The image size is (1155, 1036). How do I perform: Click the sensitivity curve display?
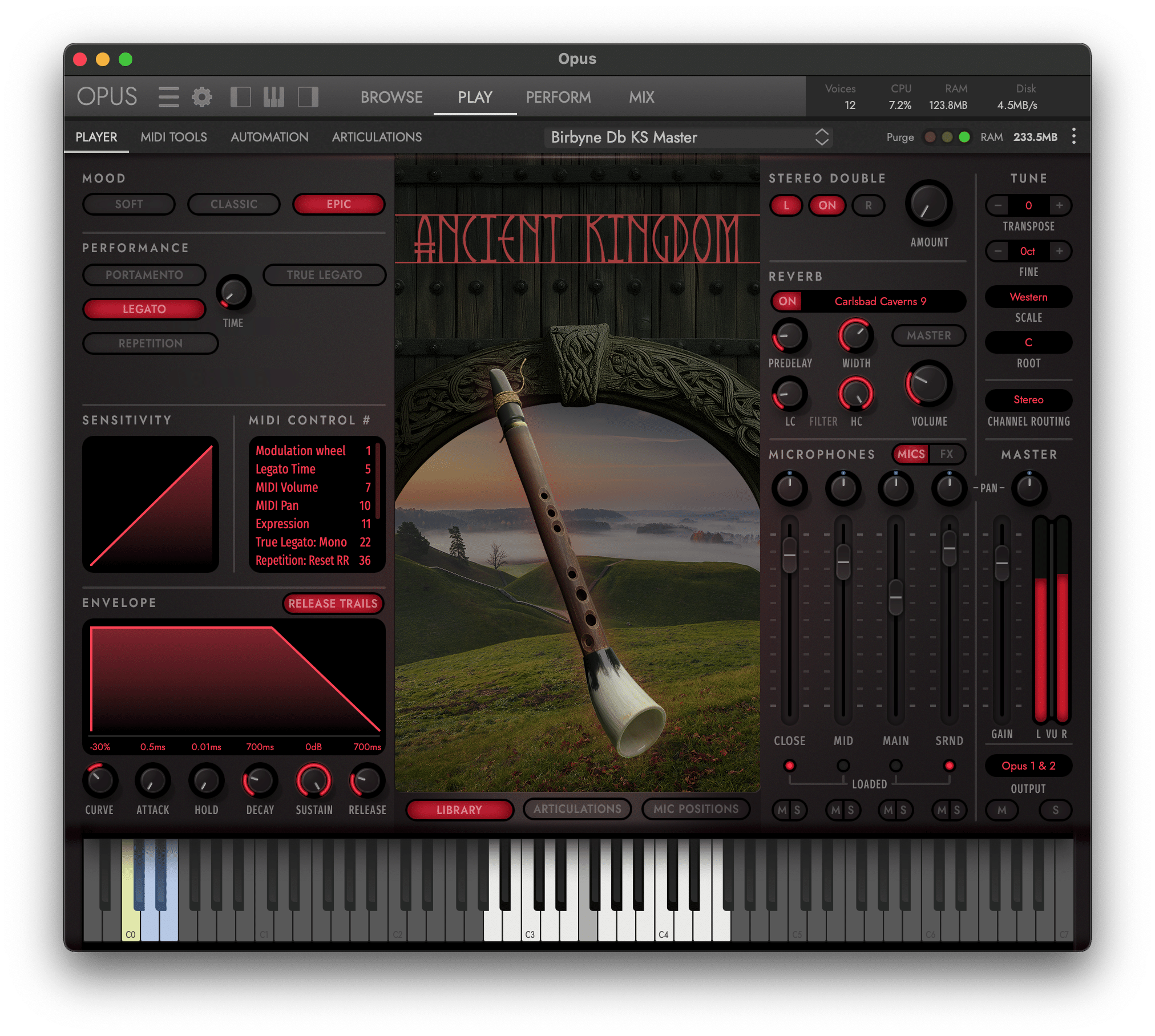151,504
